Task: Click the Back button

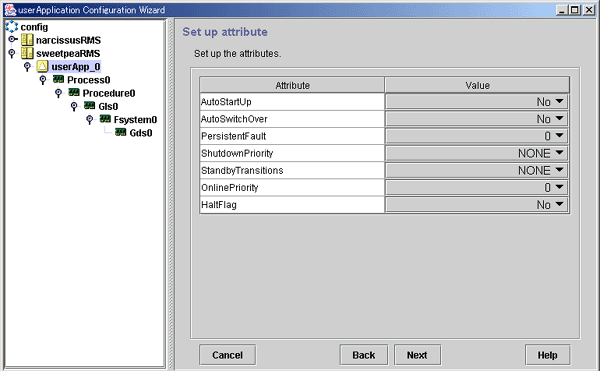Action: point(364,355)
